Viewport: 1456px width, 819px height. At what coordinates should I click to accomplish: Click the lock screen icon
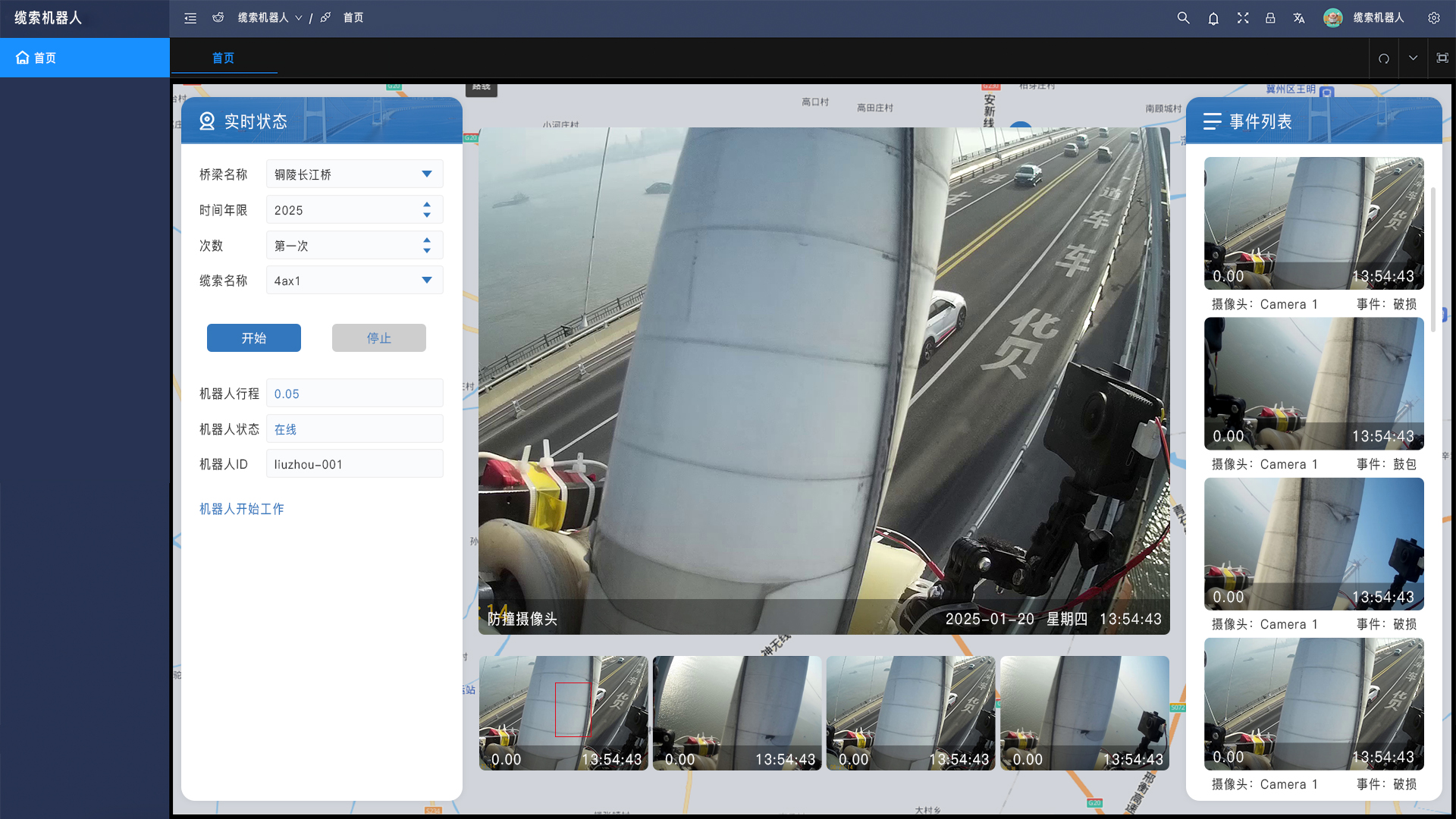pyautogui.click(x=1270, y=18)
